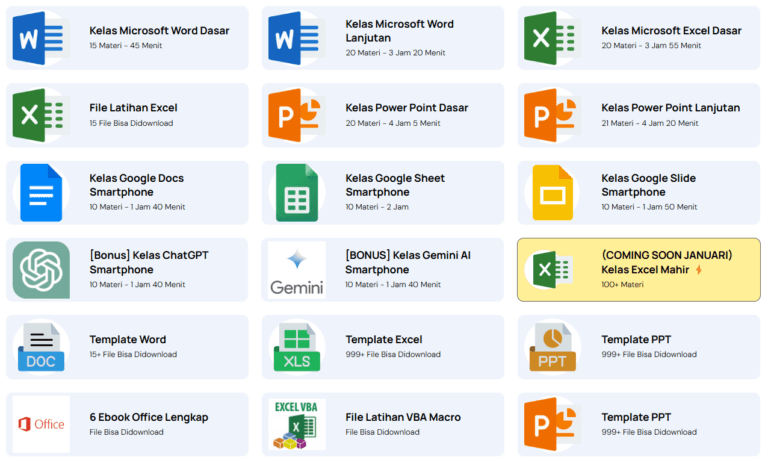Select the PowerPoint icon for Kelas Power Point Dasar
Viewport: 768px width, 466px height.
click(296, 115)
